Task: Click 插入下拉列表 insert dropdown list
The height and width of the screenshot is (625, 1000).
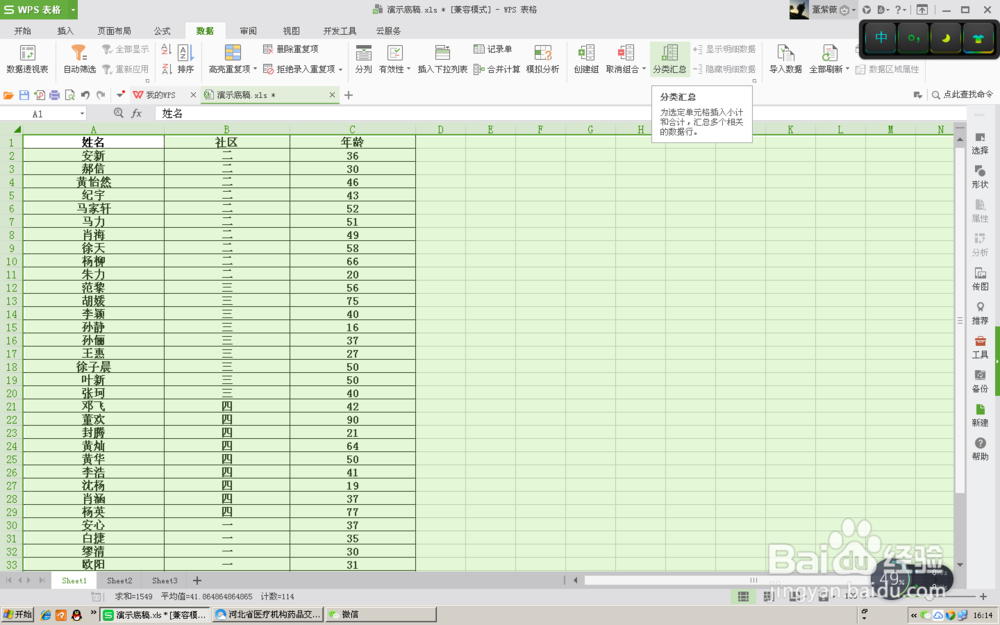Action: click(x=442, y=59)
